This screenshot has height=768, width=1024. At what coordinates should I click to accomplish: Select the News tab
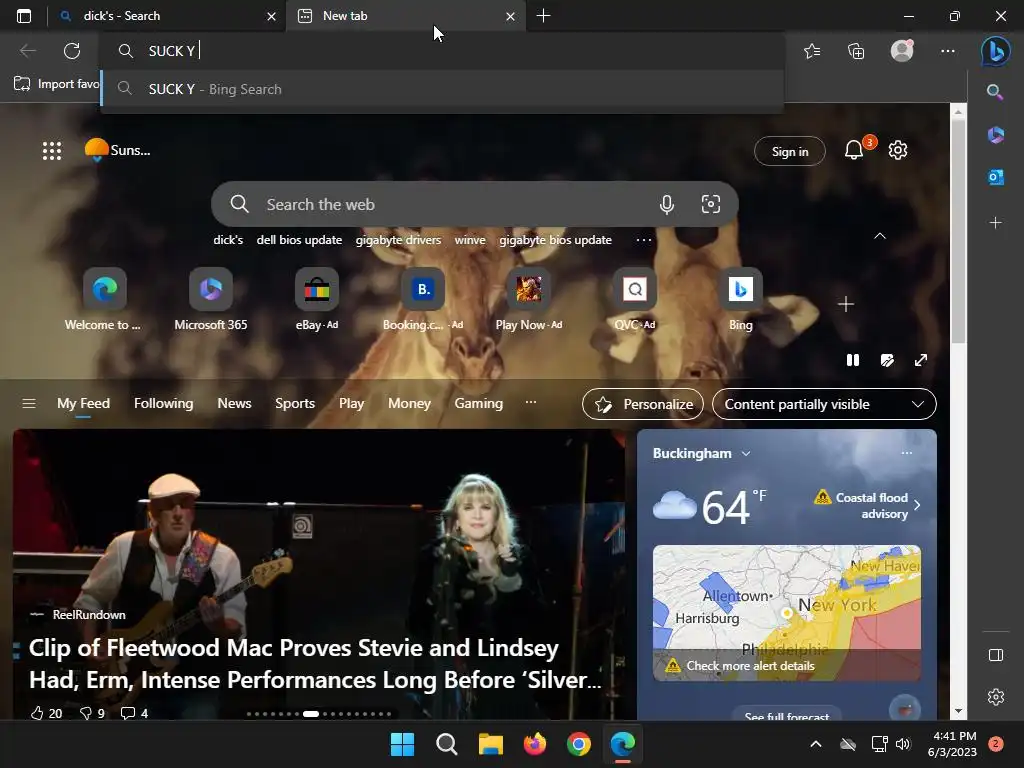coord(234,404)
